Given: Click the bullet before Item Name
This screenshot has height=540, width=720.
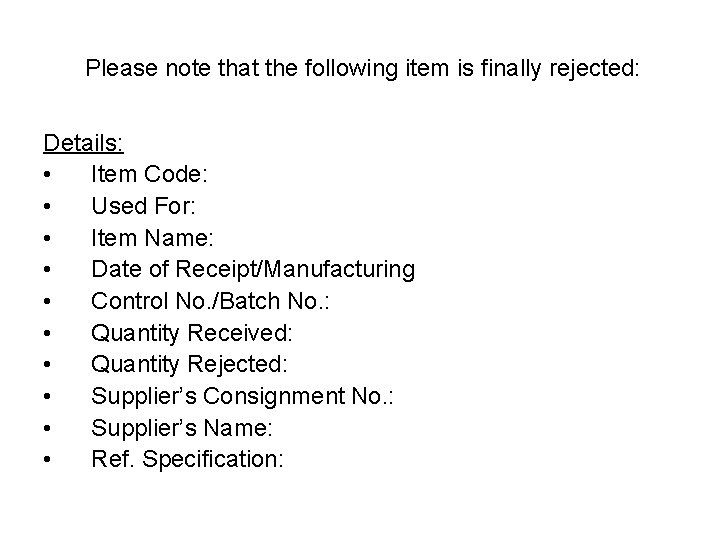Looking at the screenshot, I should [49, 239].
